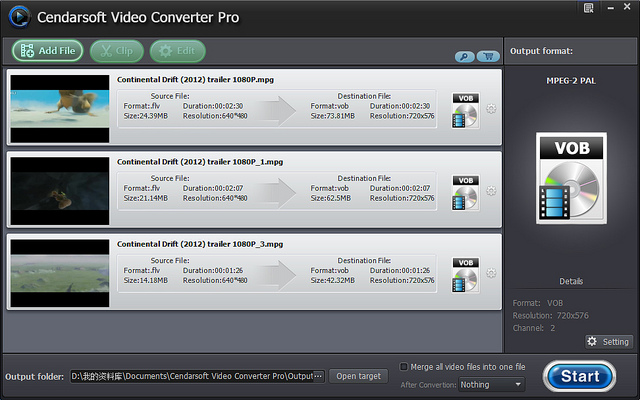Click destination size 42.32MB text
Screen dimensions: 640x400
point(333,280)
